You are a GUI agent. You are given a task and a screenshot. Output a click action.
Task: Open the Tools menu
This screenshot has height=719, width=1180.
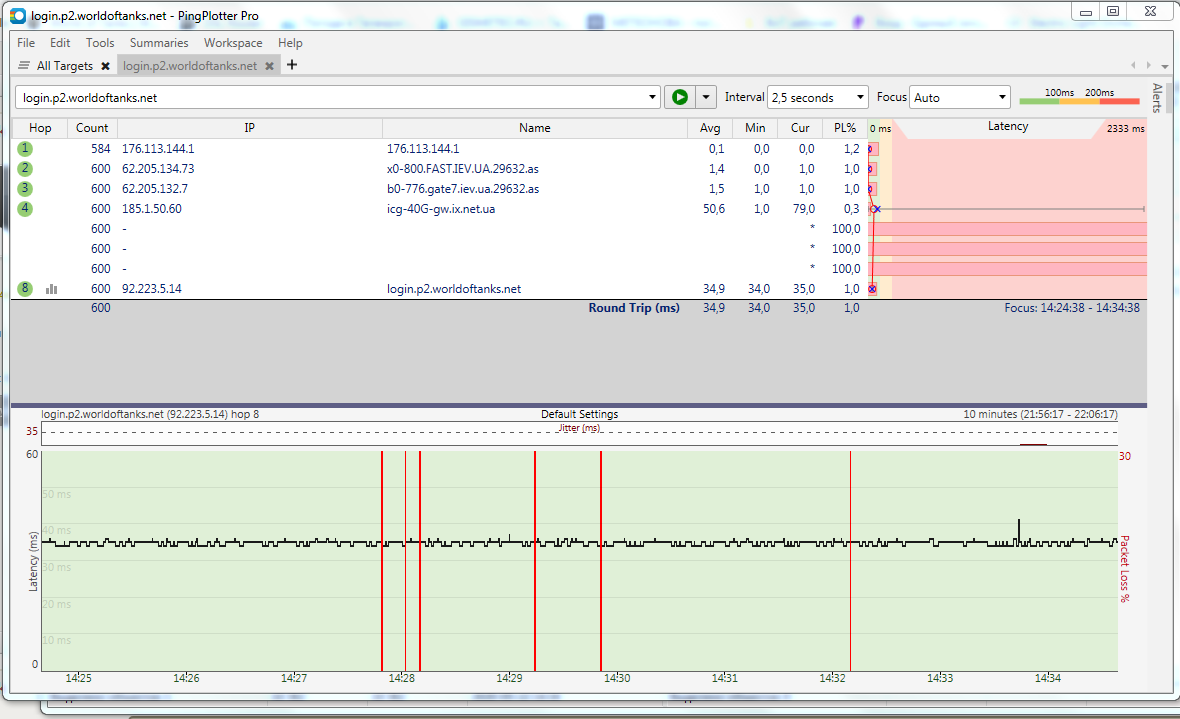click(x=100, y=43)
